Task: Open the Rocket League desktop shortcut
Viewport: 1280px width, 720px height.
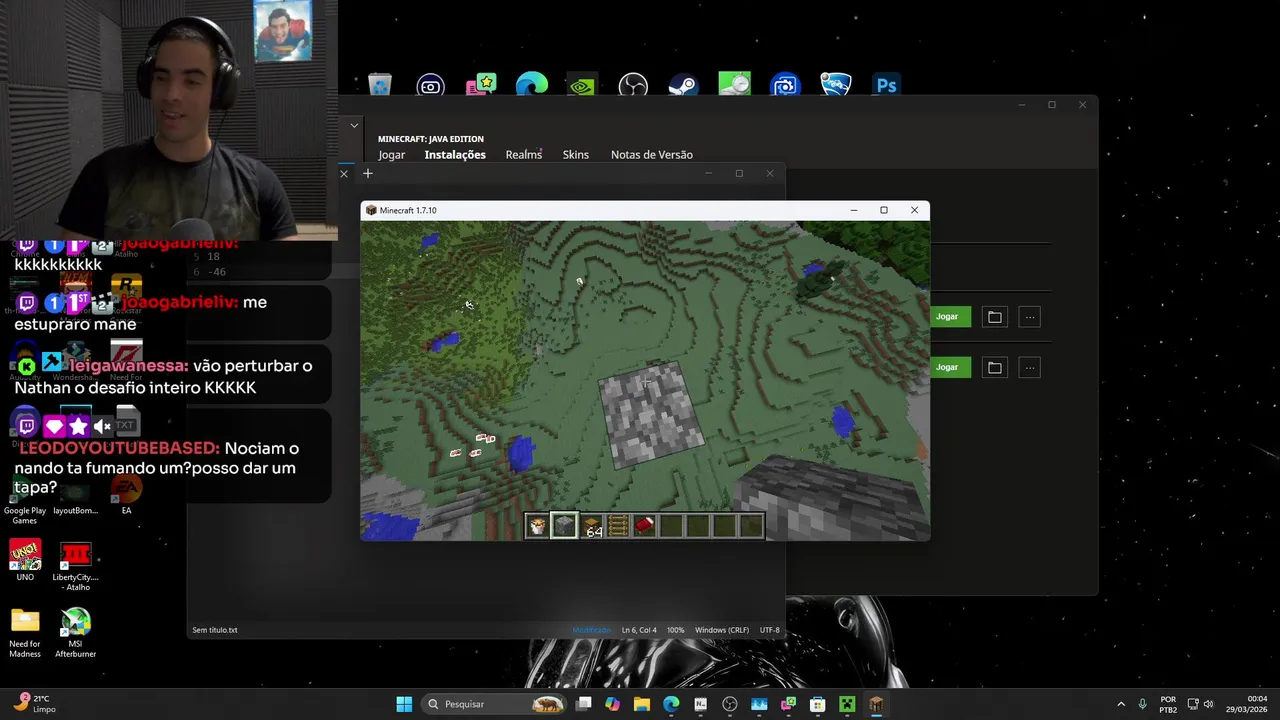Action: click(835, 85)
